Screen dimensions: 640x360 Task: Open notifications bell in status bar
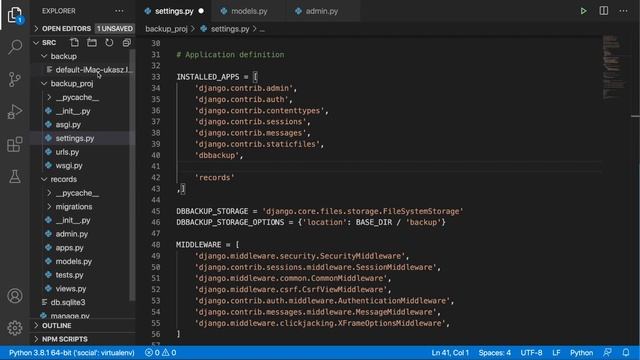pos(626,353)
